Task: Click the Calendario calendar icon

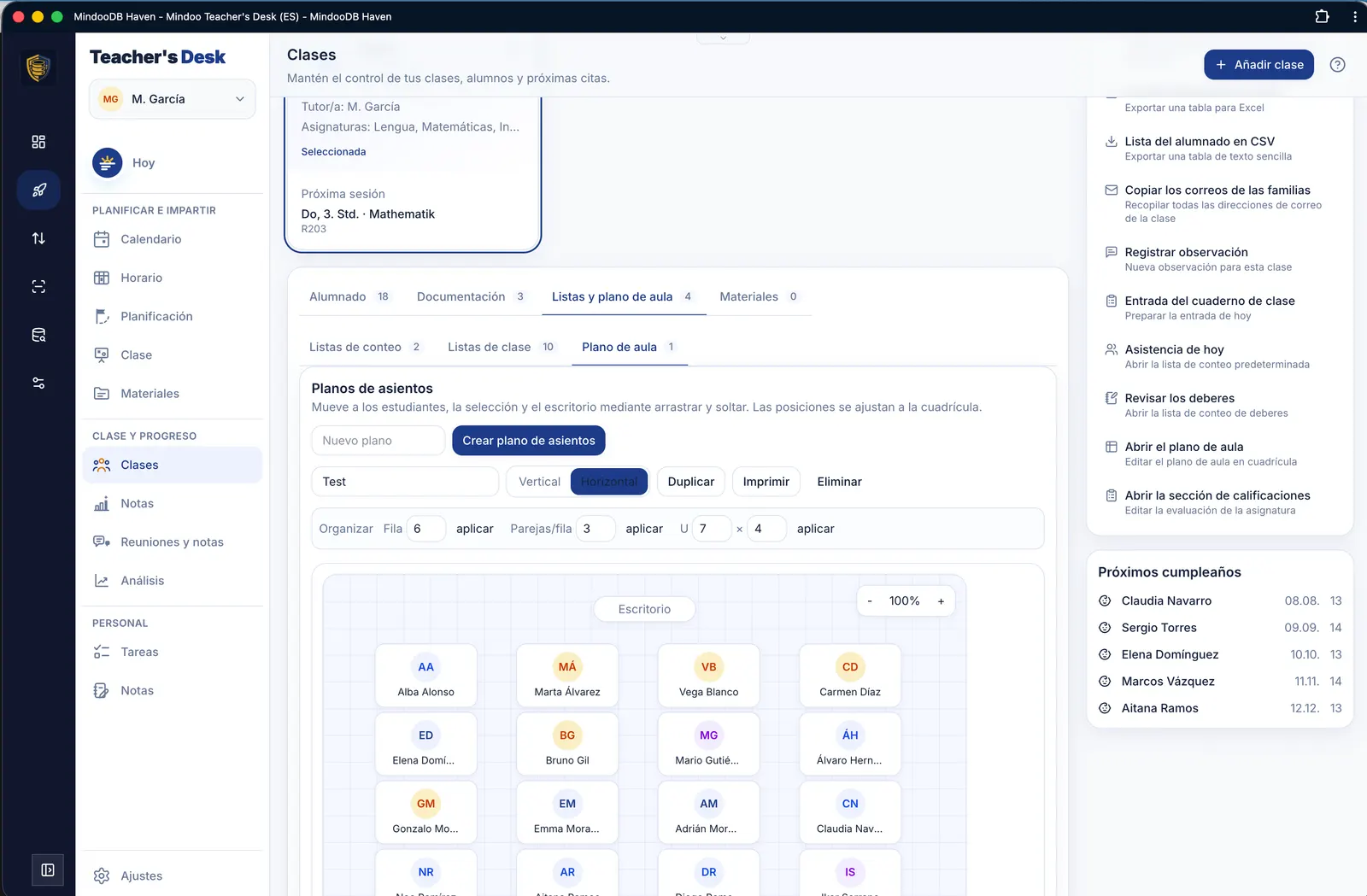Action: (102, 239)
